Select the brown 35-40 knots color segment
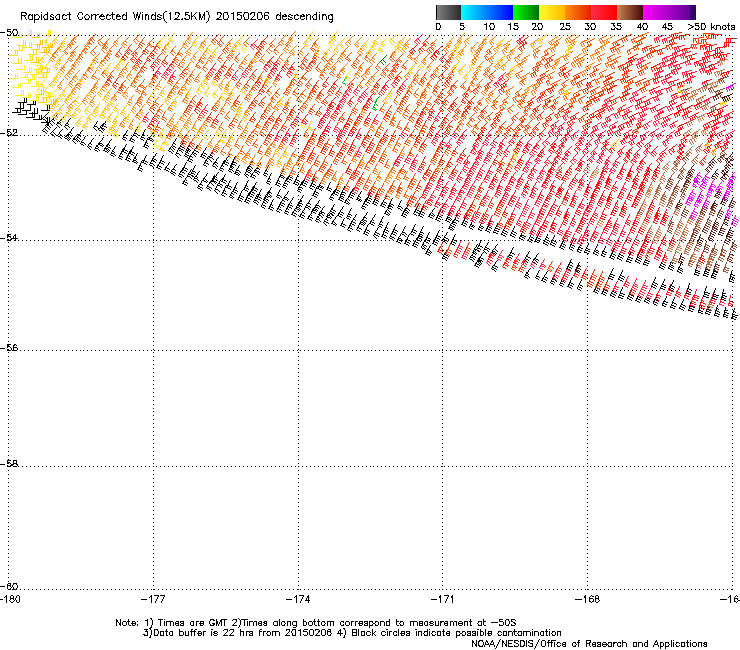740x650 pixels. click(x=630, y=12)
